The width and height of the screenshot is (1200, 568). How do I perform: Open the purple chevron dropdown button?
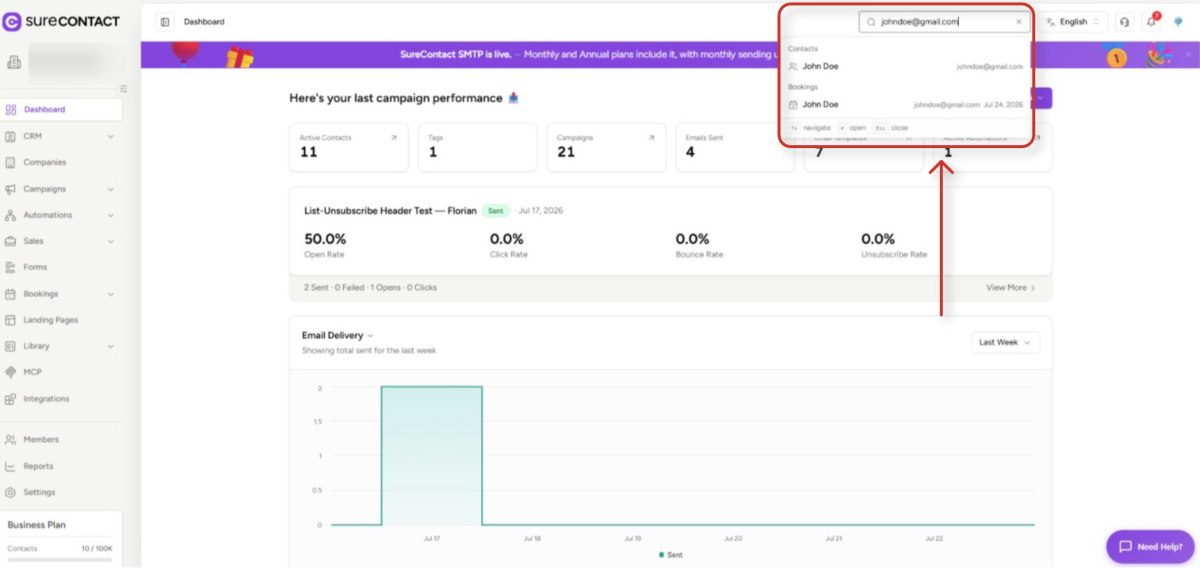(x=1043, y=98)
